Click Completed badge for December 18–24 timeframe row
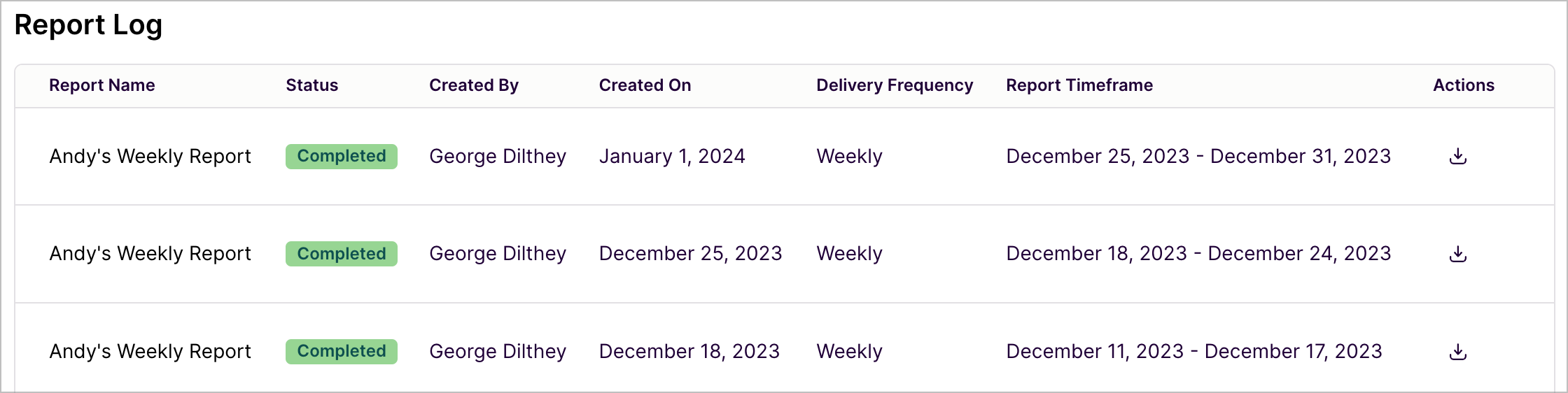 (342, 254)
